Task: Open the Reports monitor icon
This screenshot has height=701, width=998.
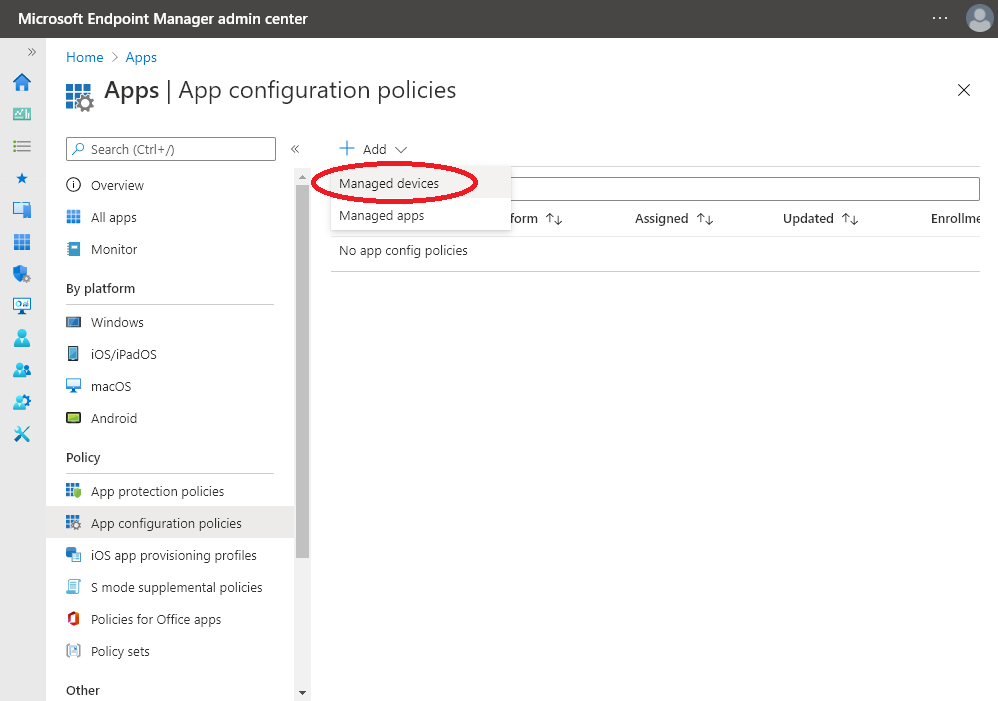Action: 22,306
